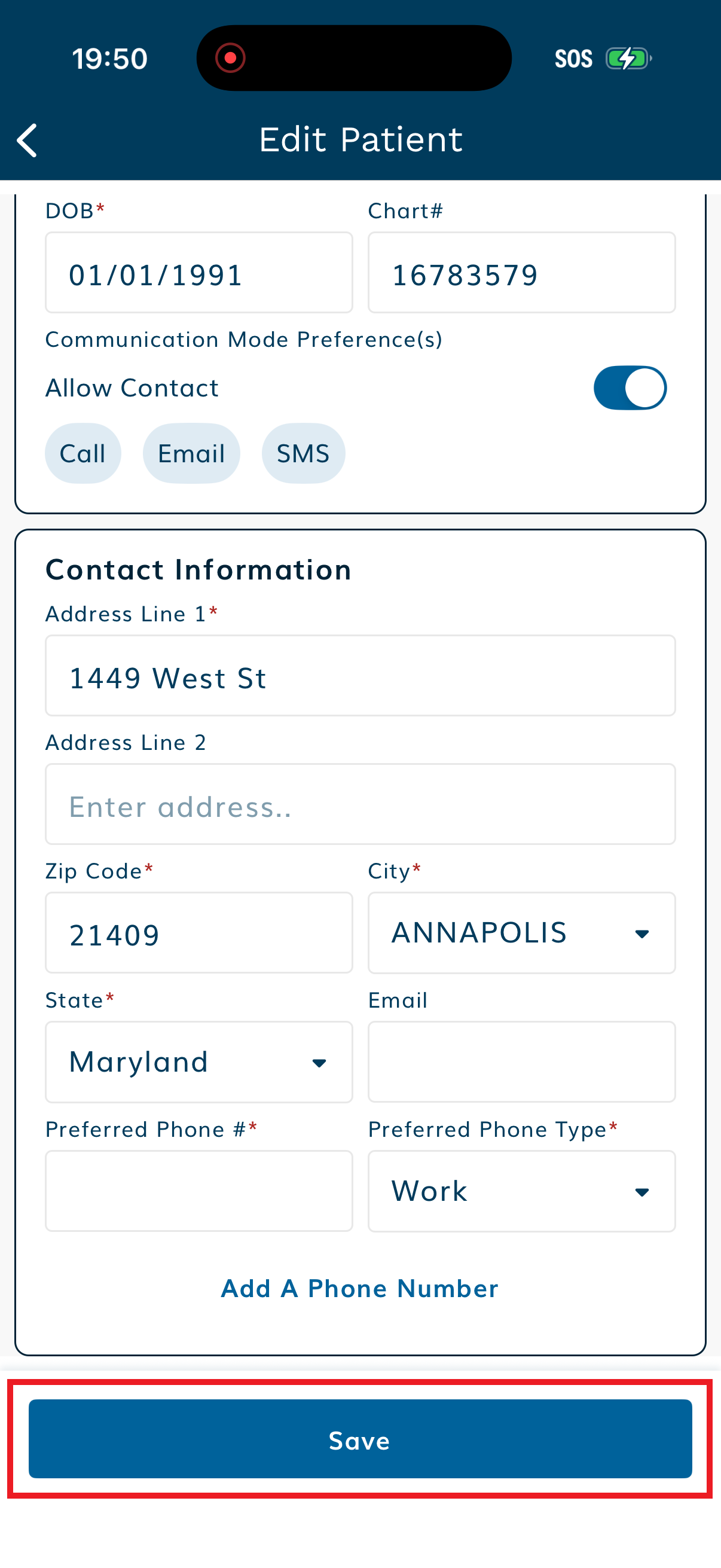This screenshot has height=1568, width=721.
Task: Open the Preferred Phone Type dropdown
Action: coord(521,1191)
